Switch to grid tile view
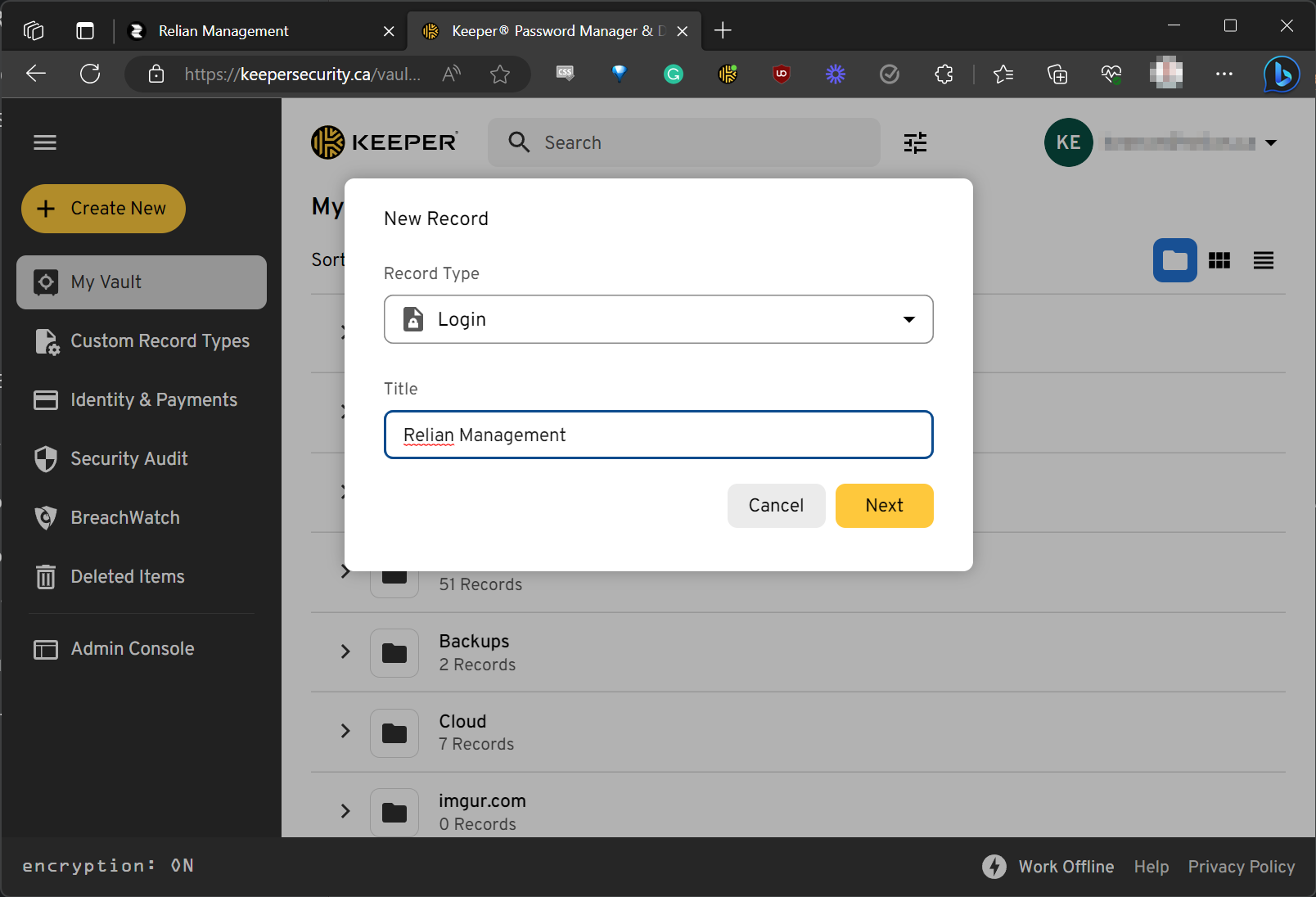The width and height of the screenshot is (1316, 897). 1219,260
